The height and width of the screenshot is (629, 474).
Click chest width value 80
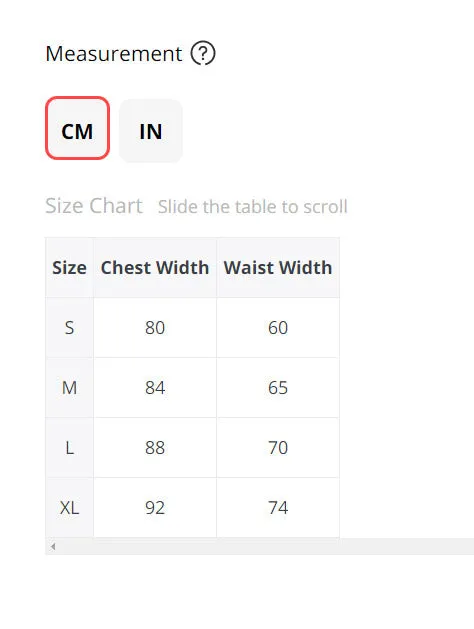tap(155, 328)
